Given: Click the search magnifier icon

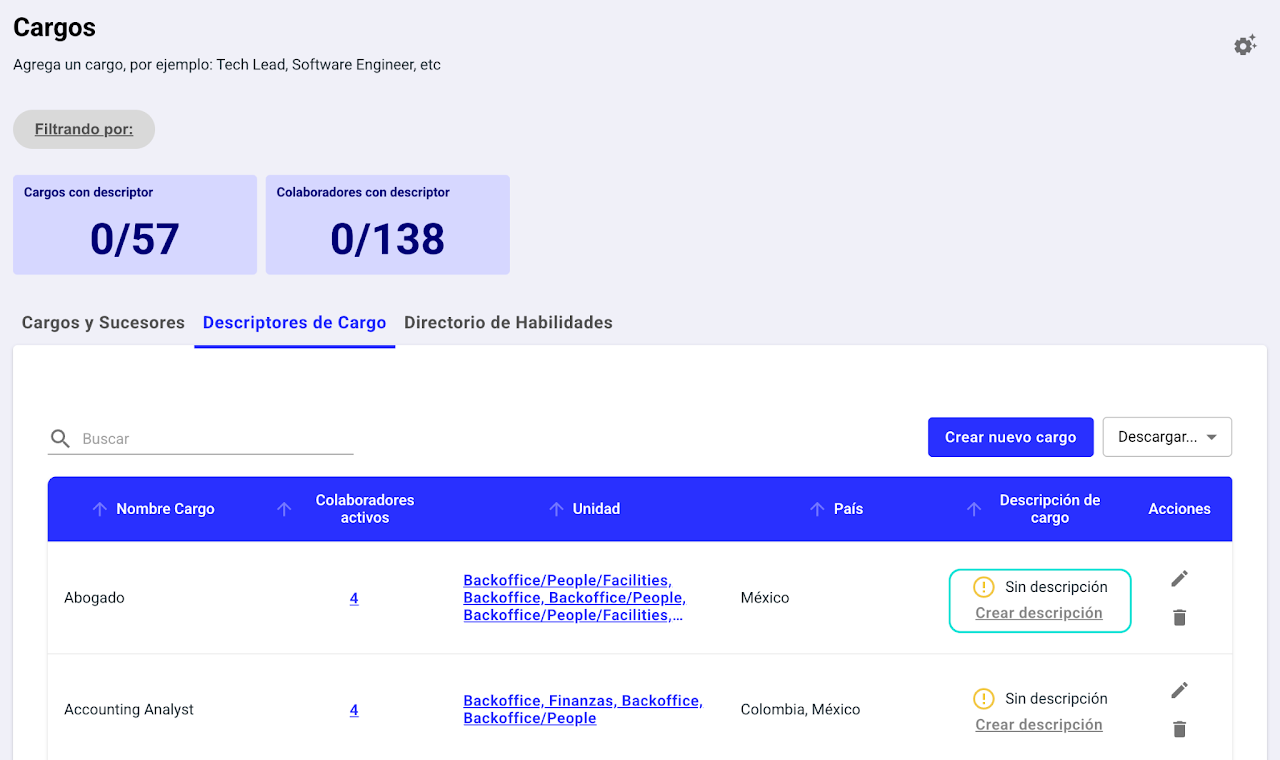Looking at the screenshot, I should point(60,439).
